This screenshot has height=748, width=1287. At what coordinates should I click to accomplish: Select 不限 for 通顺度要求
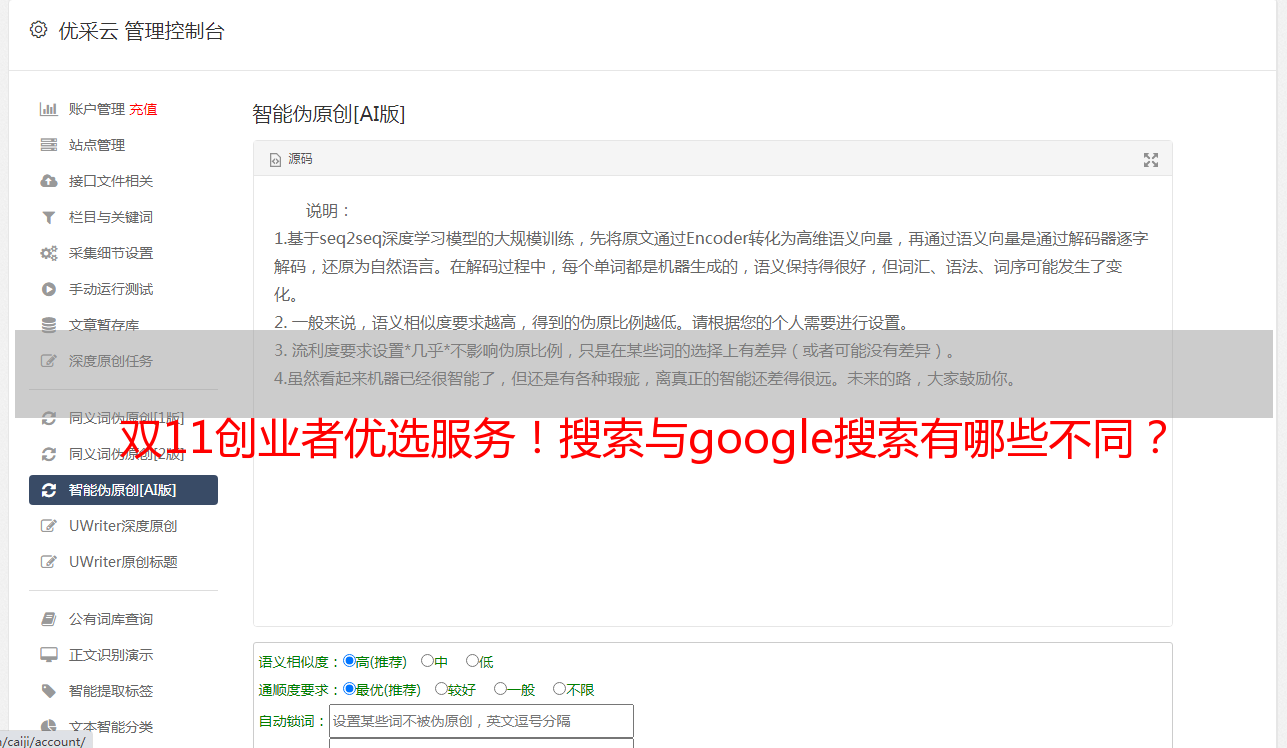tap(559, 689)
